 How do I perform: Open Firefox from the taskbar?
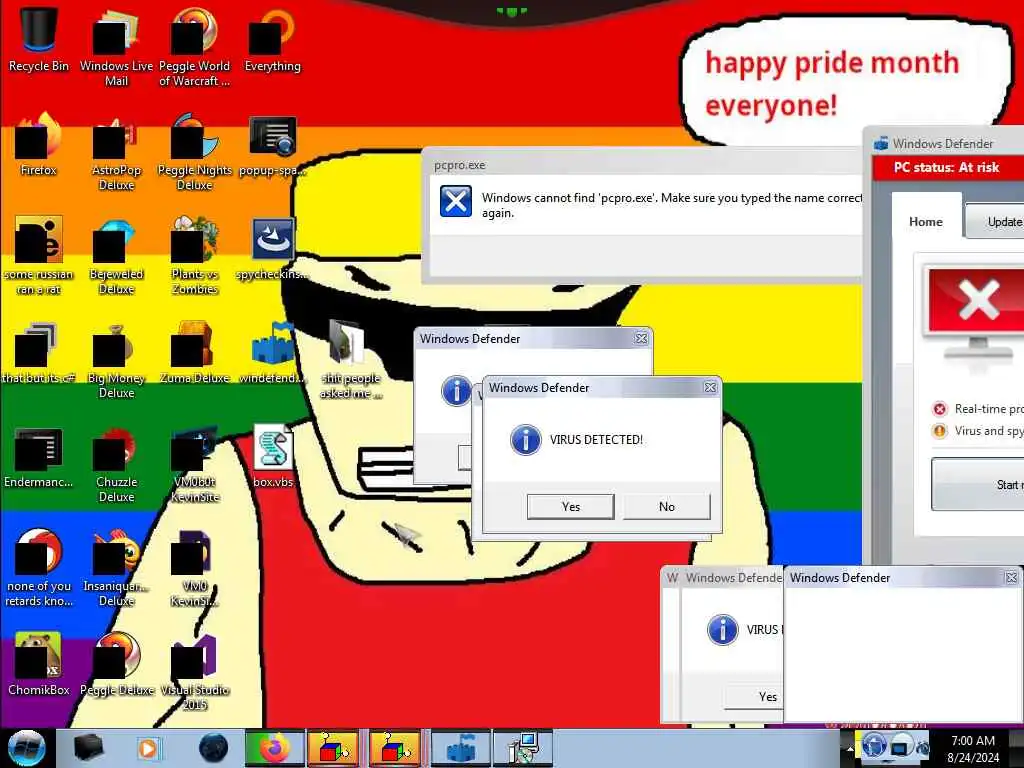[x=274, y=748]
